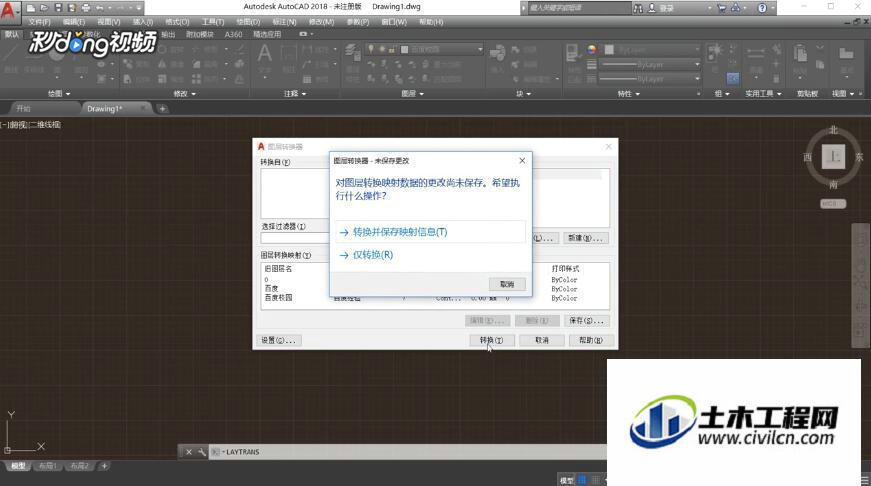Expand the 实用工具 (Utilities) panel

pos(763,94)
